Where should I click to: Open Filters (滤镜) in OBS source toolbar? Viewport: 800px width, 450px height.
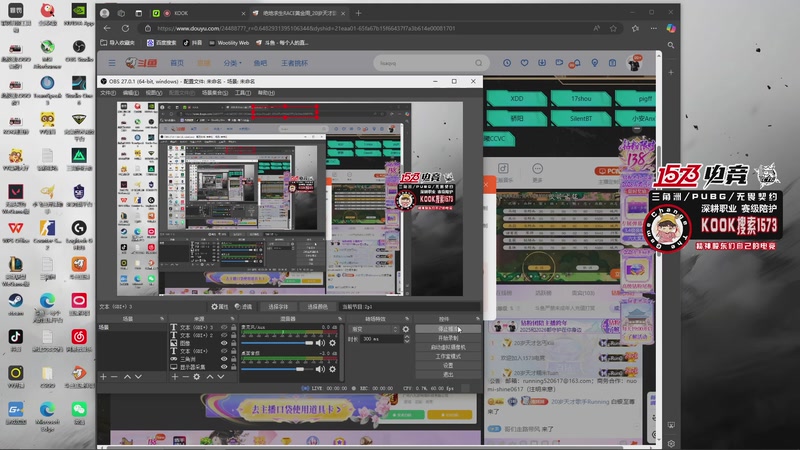pyautogui.click(x=243, y=307)
